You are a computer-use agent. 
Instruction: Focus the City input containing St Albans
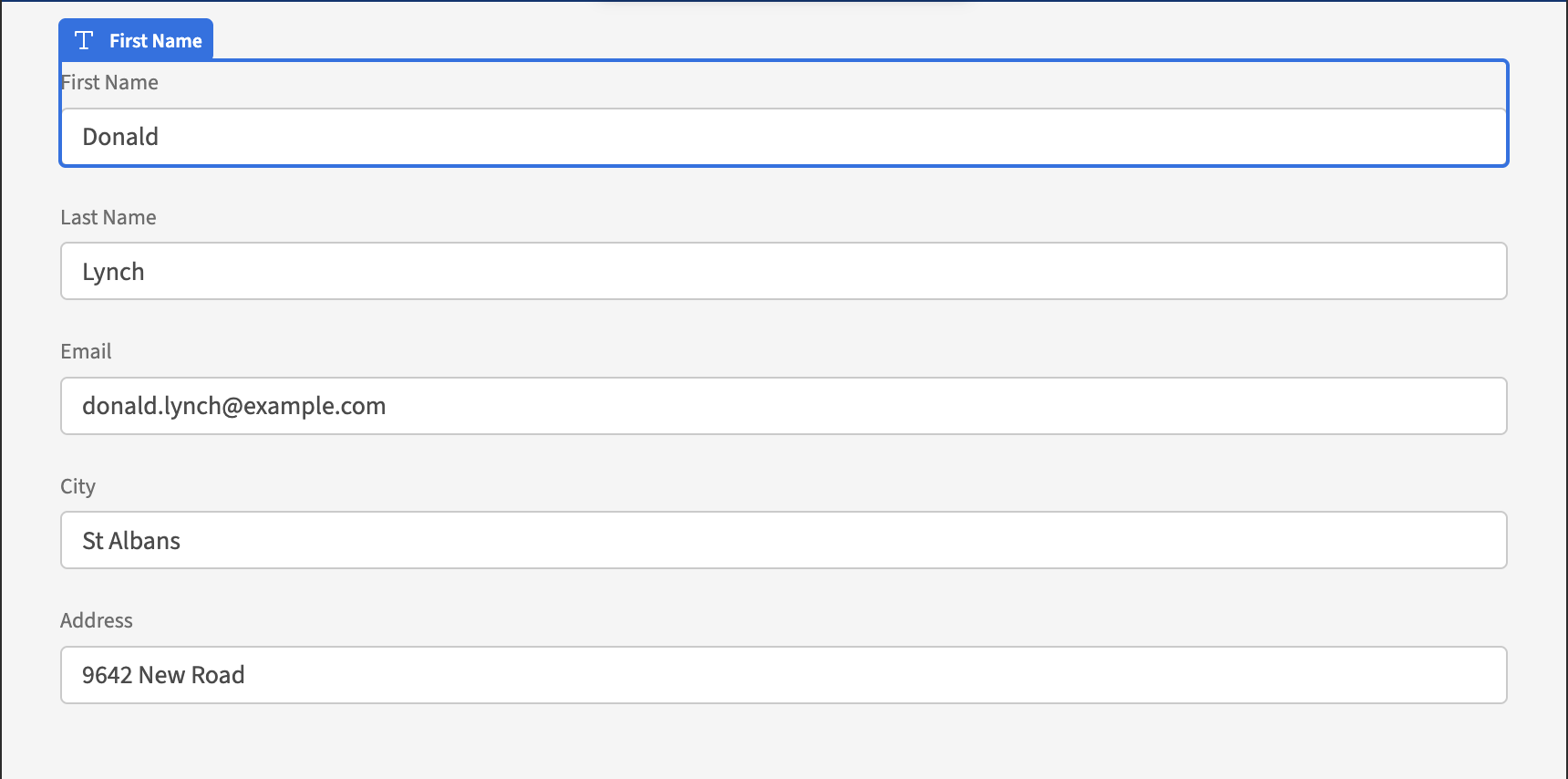[x=784, y=540]
